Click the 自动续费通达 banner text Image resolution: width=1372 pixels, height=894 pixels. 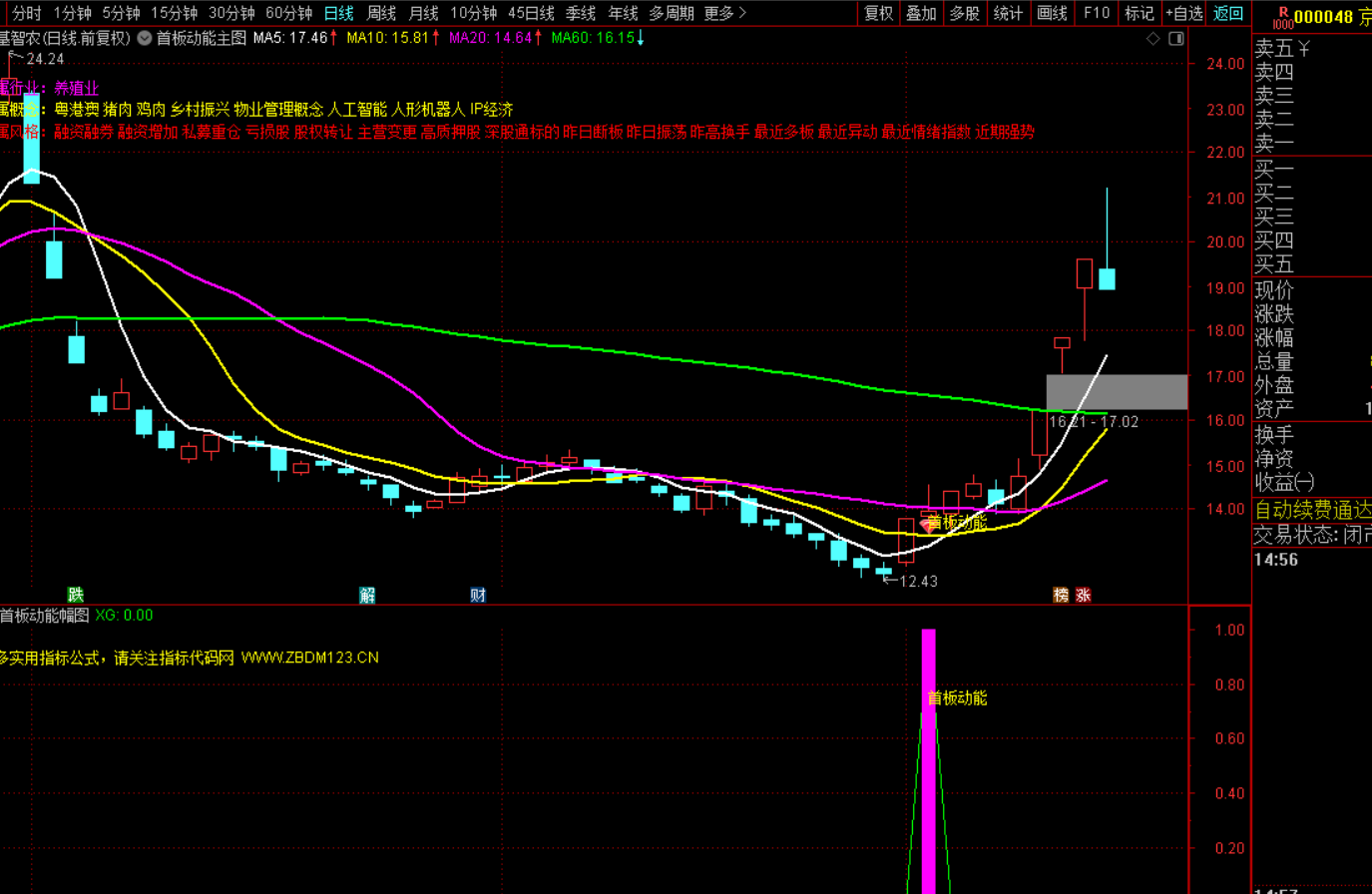(1313, 509)
